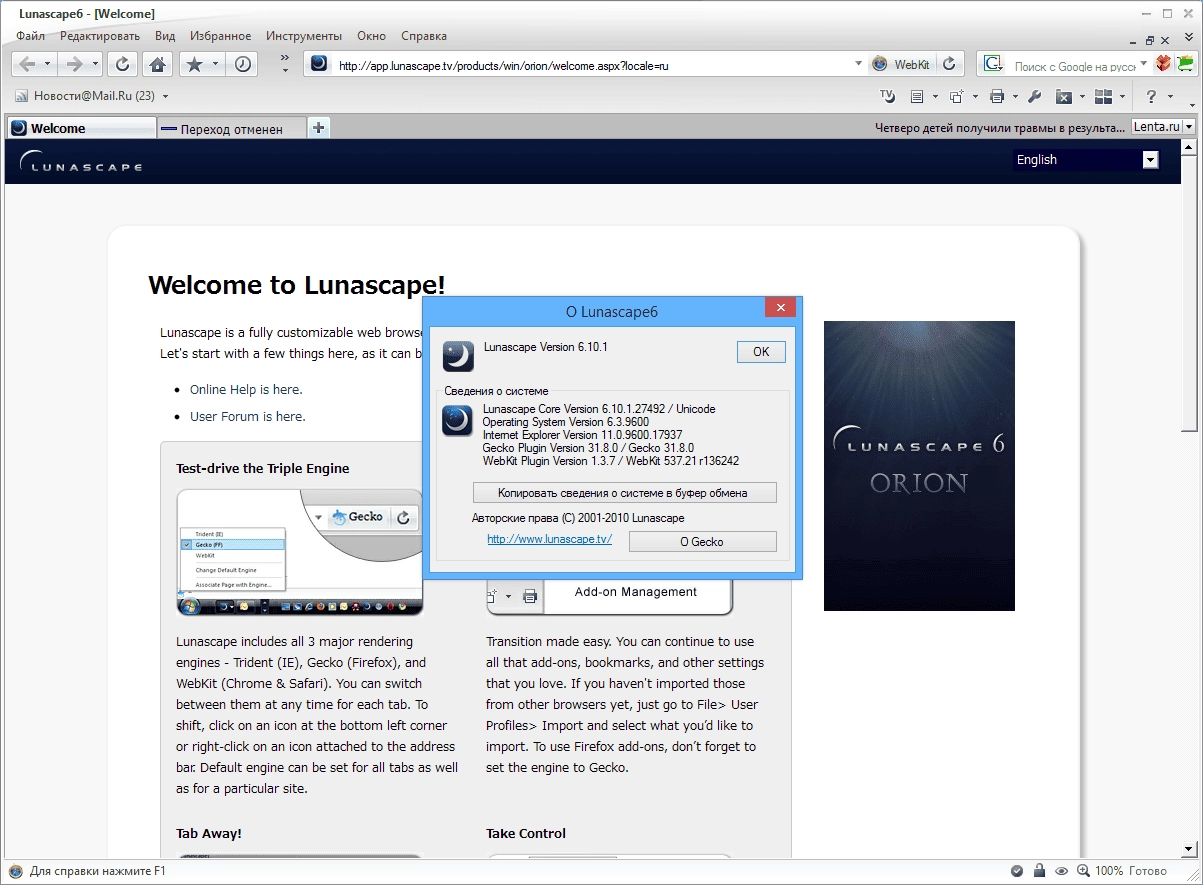
Task: Open the Lenta.ru news ticker dropdown
Action: (1189, 128)
